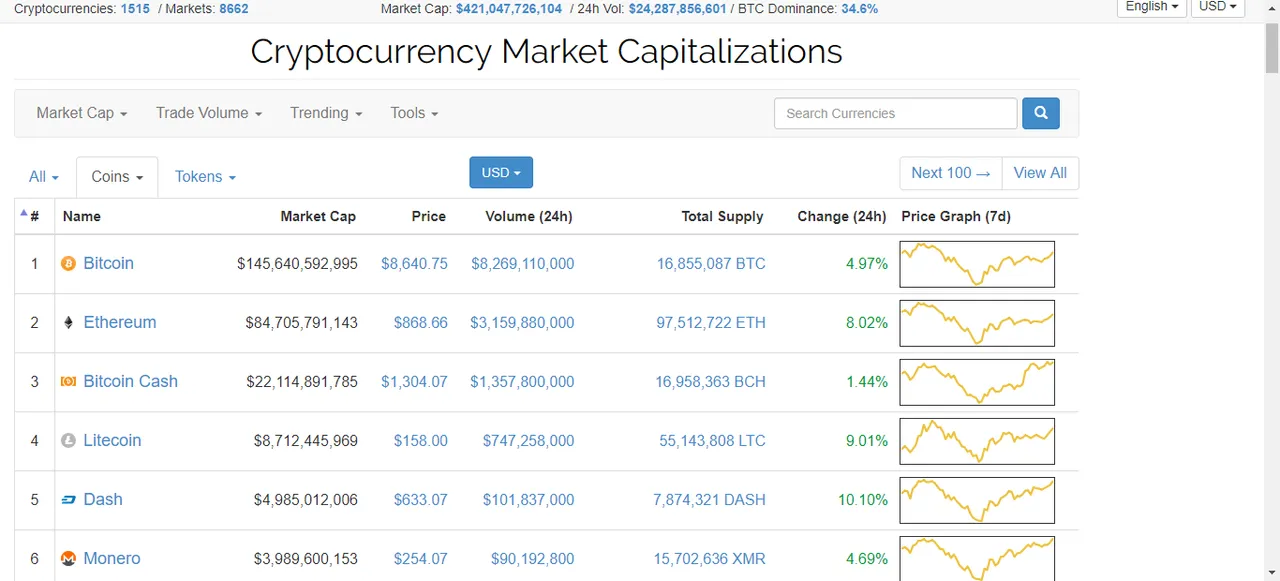Click the Markets count 8662

[x=232, y=8]
